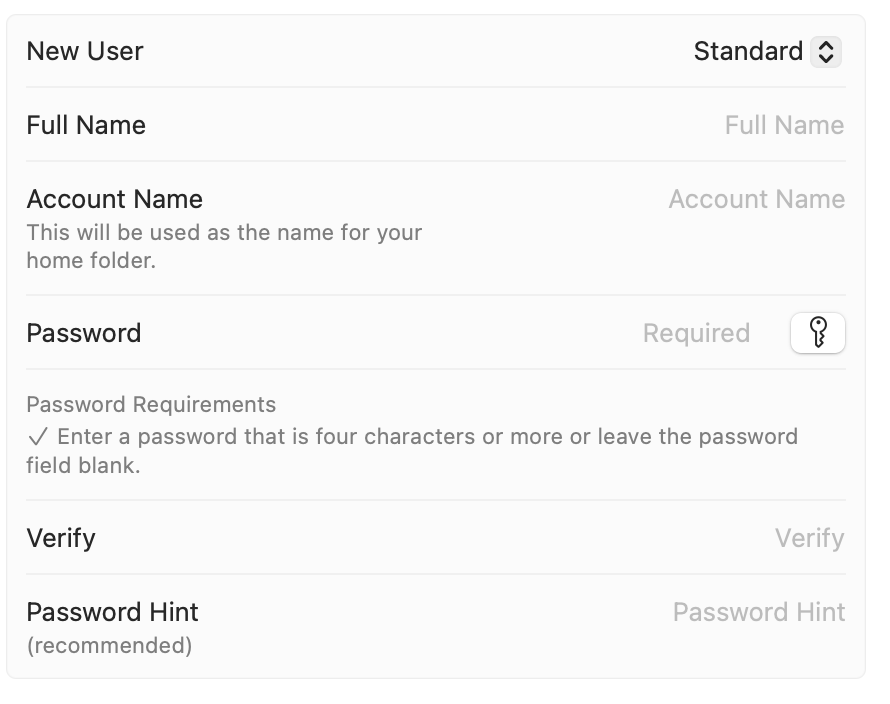Click the home folder description text
Viewport: 890px width, 704px height.
tap(224, 247)
